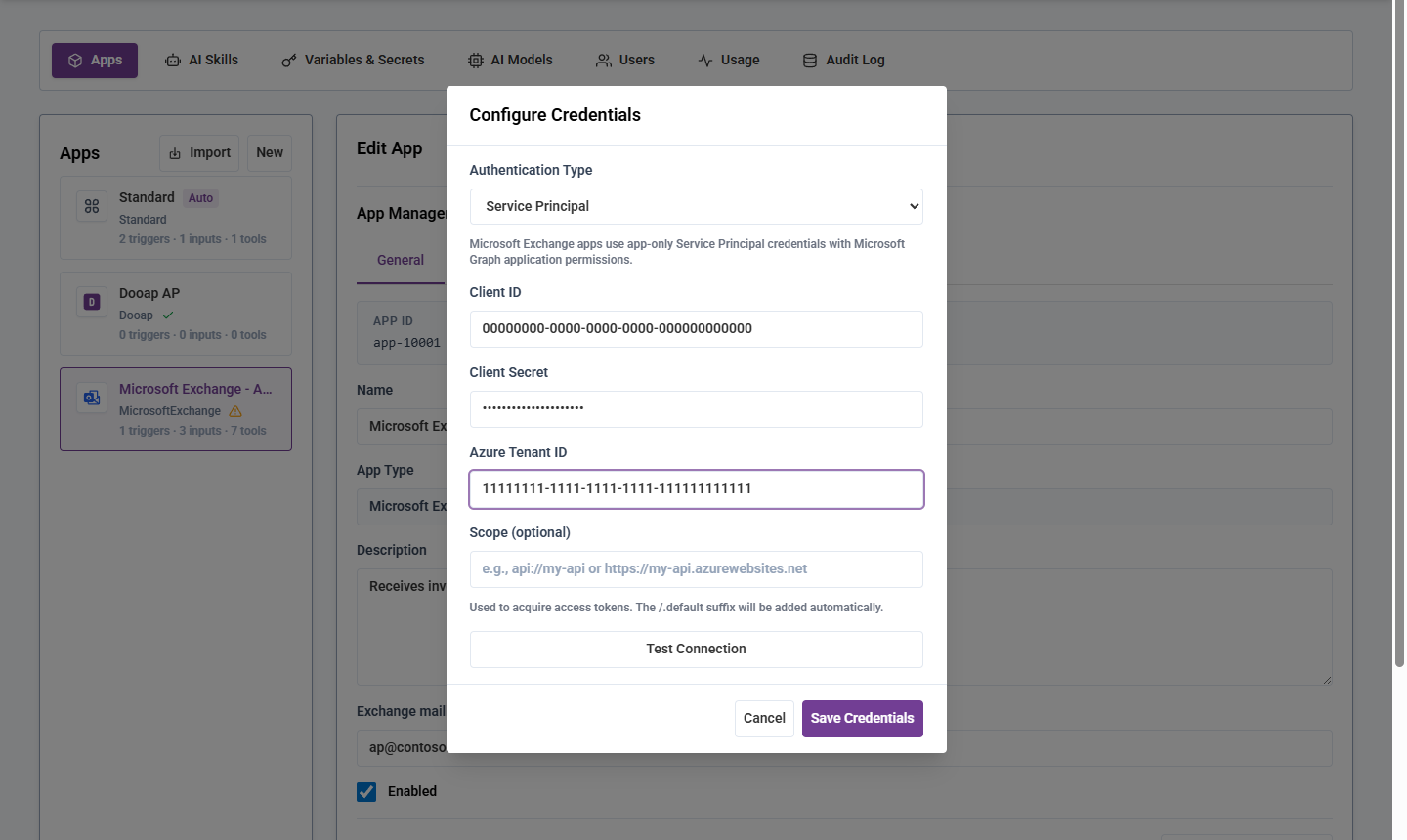
Task: Click the Apps cube icon
Action: pyautogui.click(x=75, y=61)
